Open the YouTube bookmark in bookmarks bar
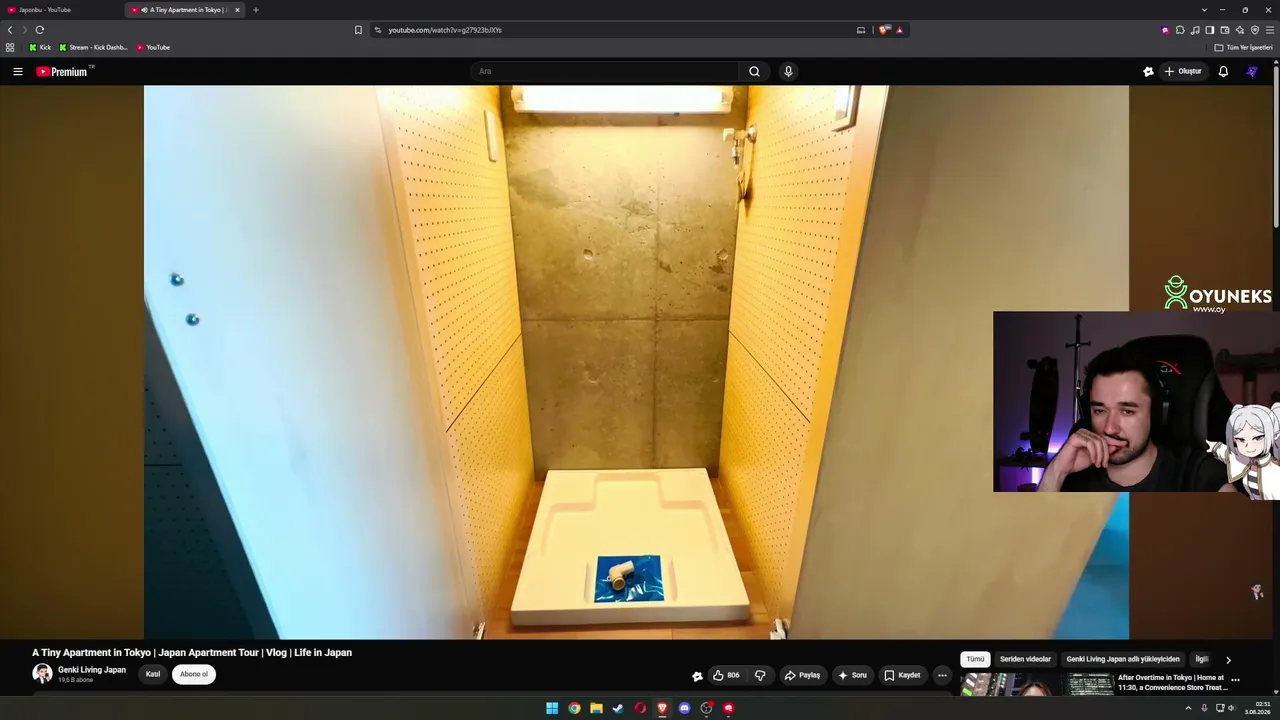 coord(153,47)
